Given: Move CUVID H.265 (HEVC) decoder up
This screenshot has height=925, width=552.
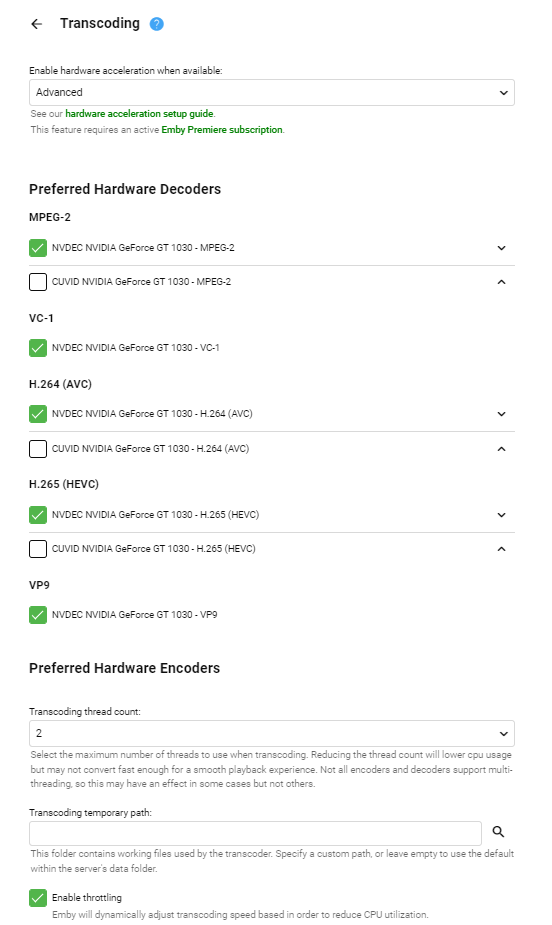Looking at the screenshot, I should tap(501, 549).
